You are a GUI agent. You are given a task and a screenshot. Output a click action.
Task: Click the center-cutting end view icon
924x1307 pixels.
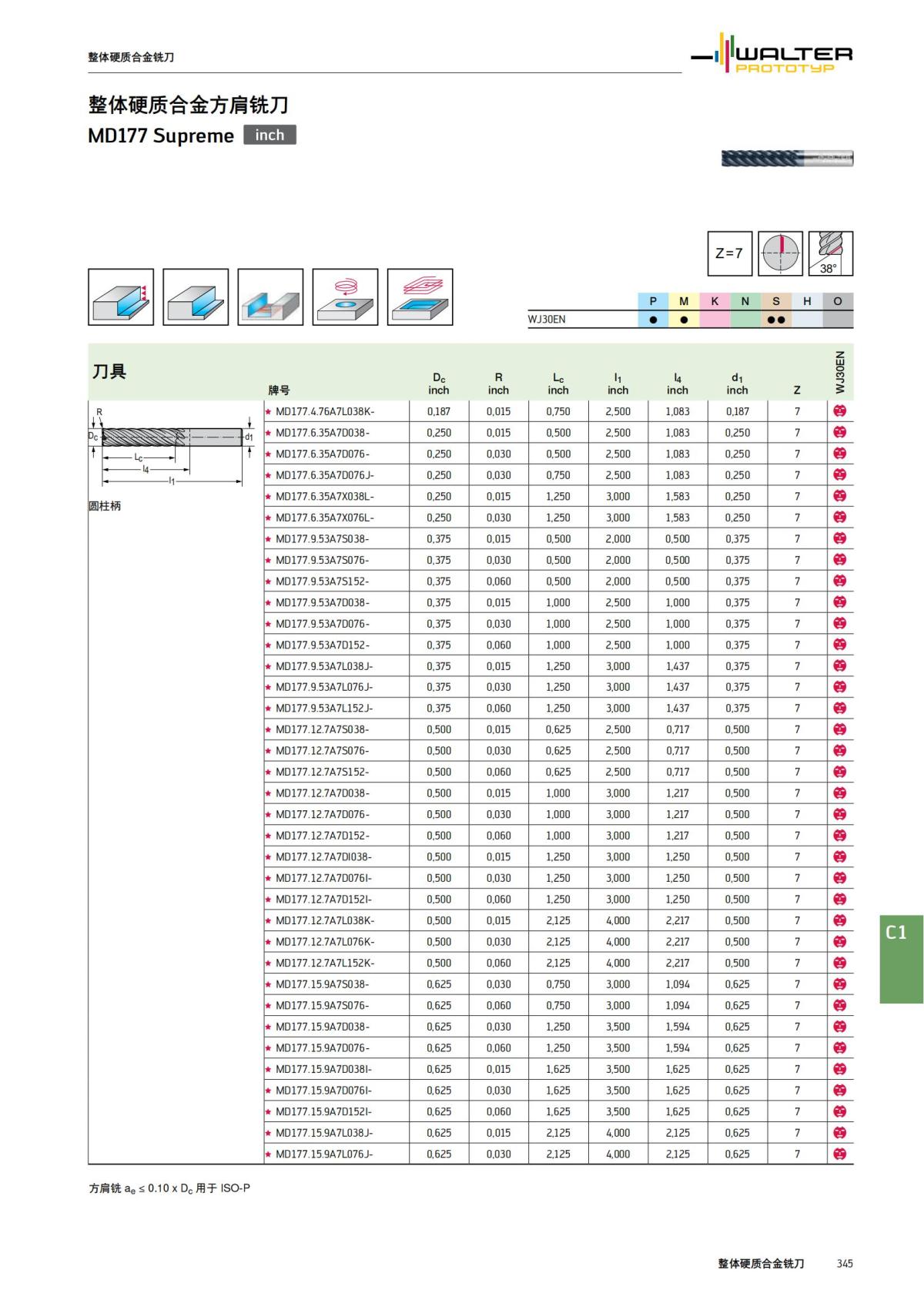(x=780, y=253)
